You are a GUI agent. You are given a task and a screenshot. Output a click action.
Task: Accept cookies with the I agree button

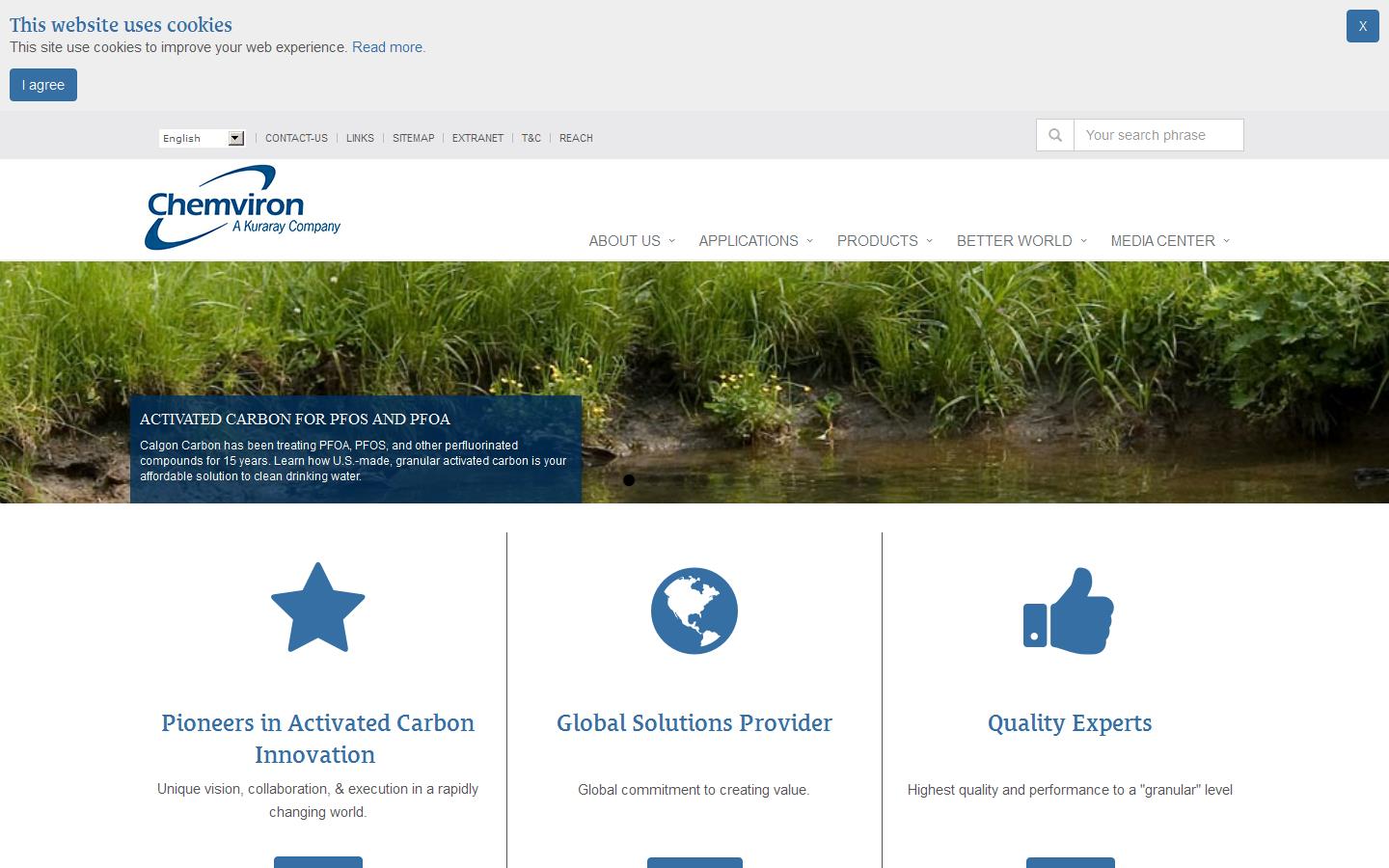(42, 85)
